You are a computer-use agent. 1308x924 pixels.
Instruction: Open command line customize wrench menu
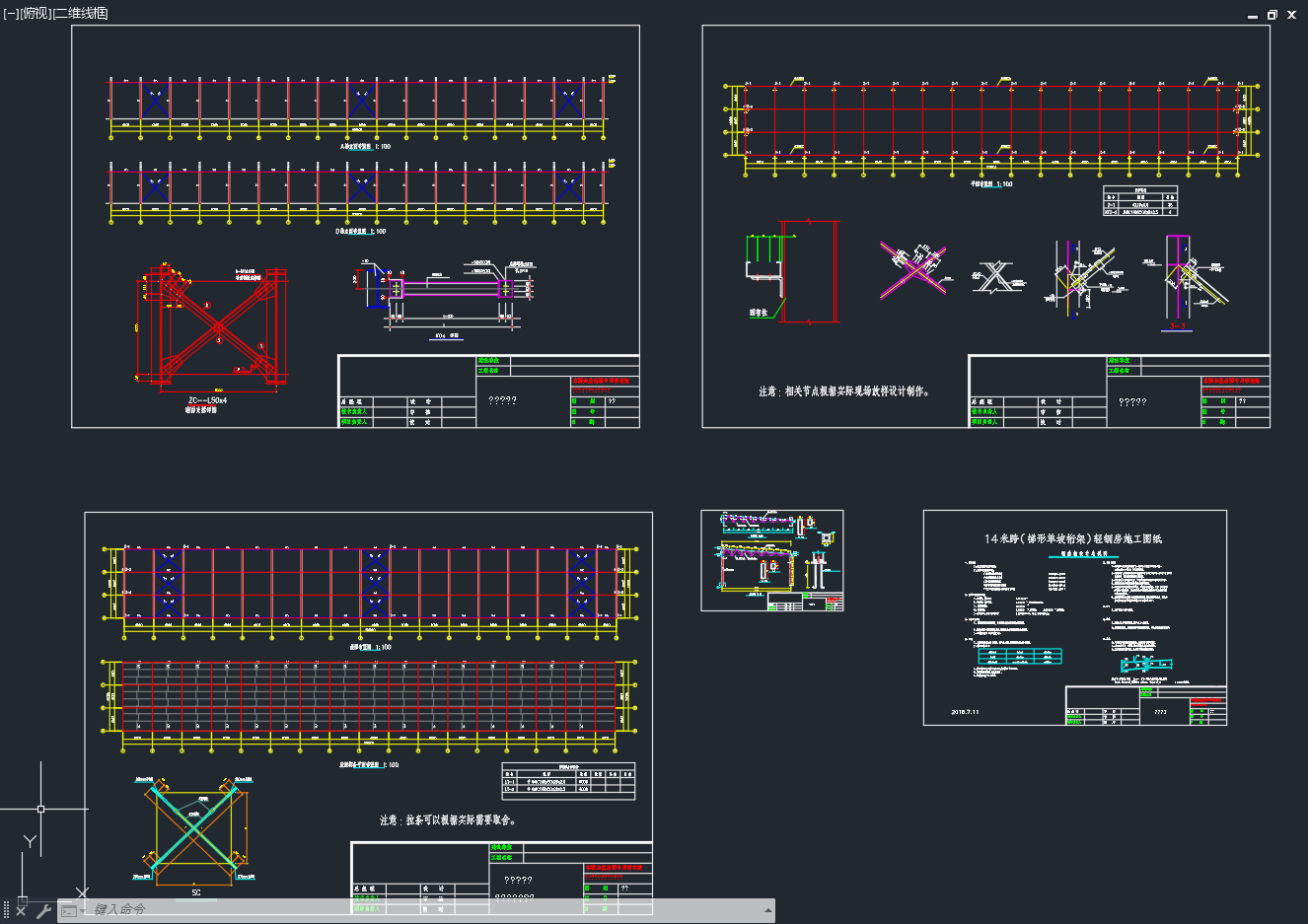43,910
